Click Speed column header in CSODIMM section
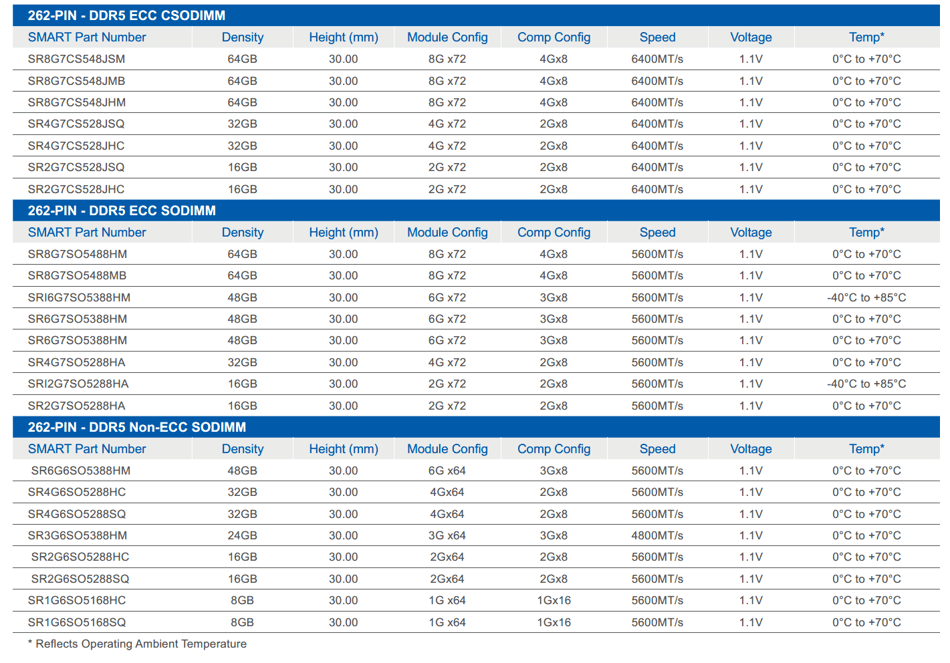This screenshot has width=950, height=663. coord(657,37)
